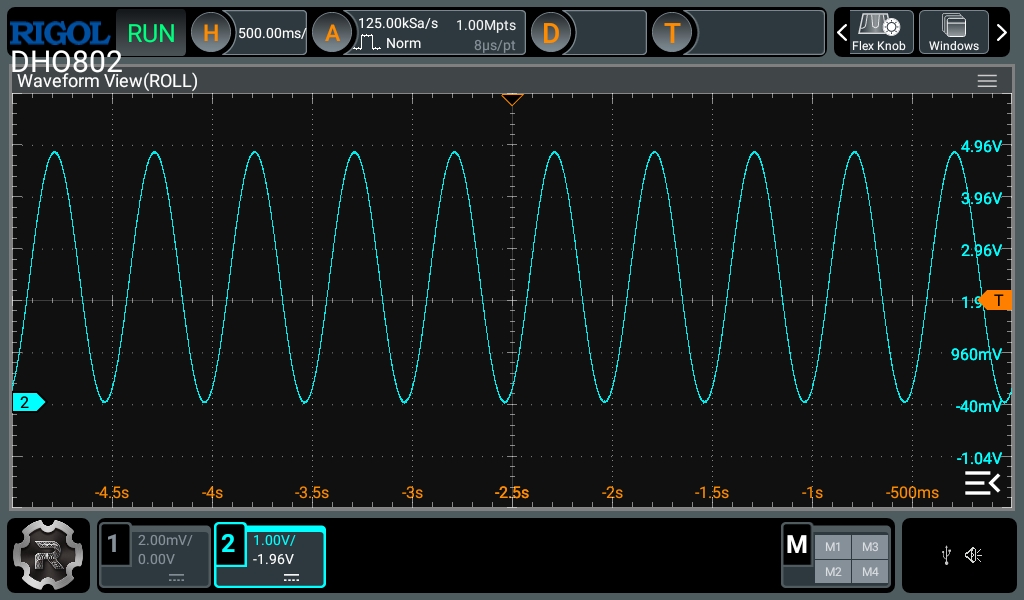Screen dimensions: 1024x600
Task: Click the -2s time axis label
Action: coord(612,492)
